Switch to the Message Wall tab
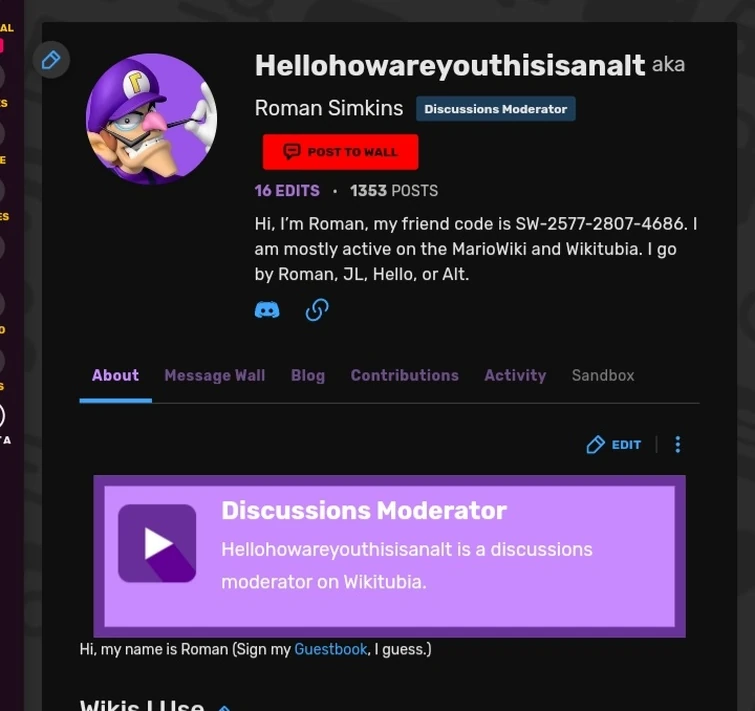The width and height of the screenshot is (755, 711). (215, 375)
